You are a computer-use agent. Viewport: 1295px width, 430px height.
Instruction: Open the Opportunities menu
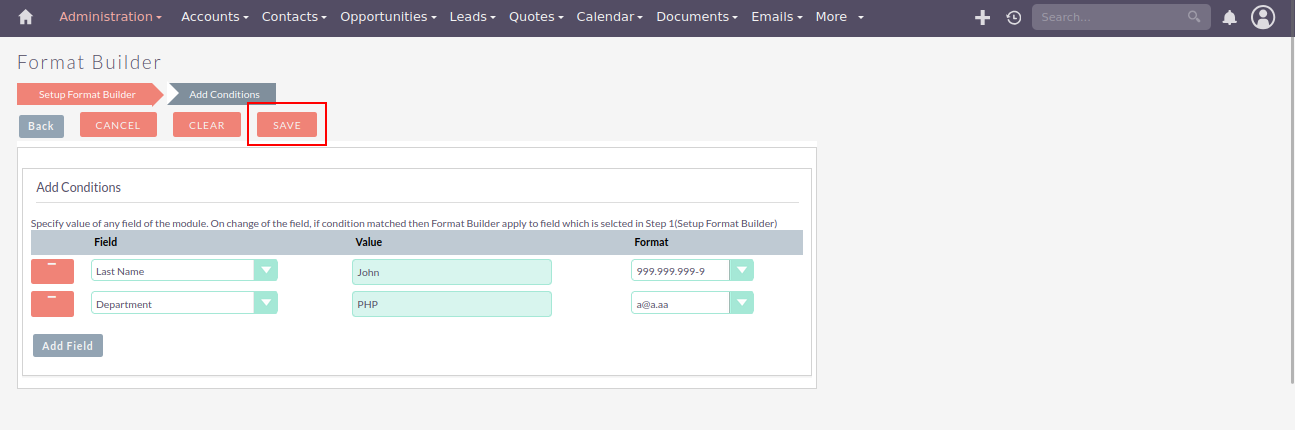click(388, 17)
